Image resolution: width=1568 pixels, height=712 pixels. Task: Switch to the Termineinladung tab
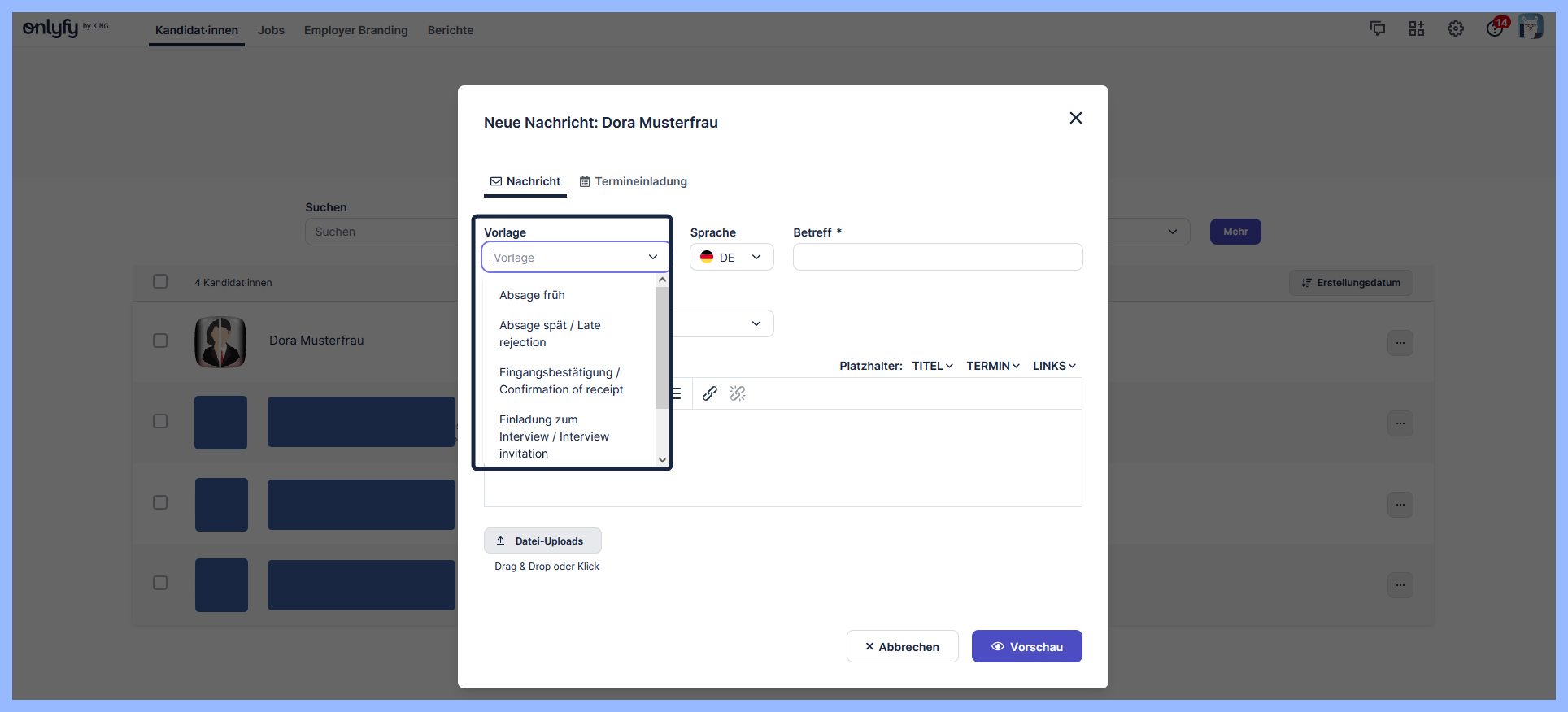click(633, 181)
